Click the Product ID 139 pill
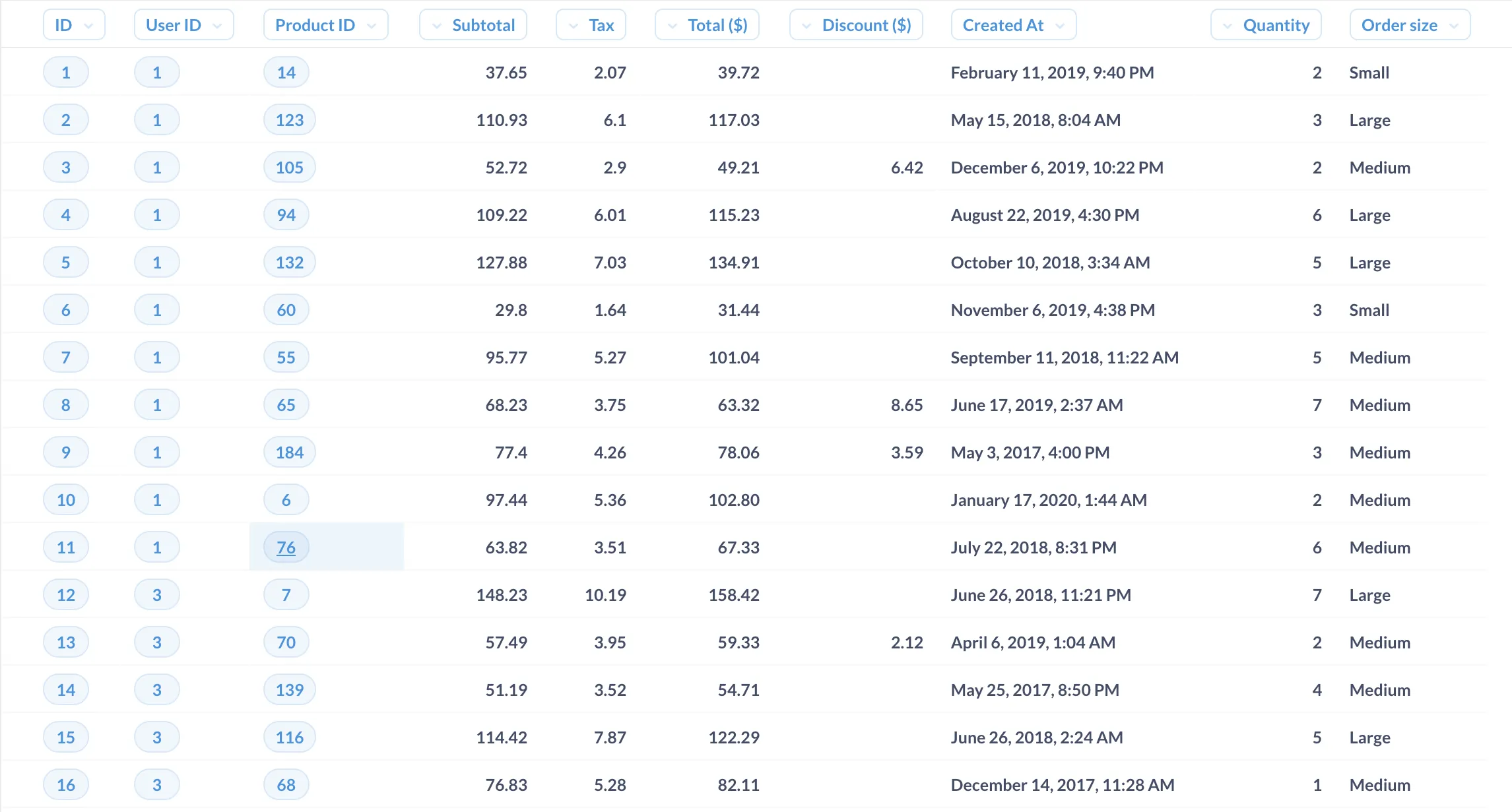 pyautogui.click(x=289, y=690)
